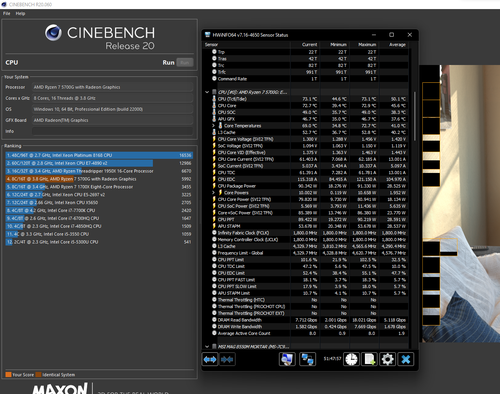This screenshot has height=394, width=500.
Task: Open the Help menu in Cinebench
Action: (20, 13)
